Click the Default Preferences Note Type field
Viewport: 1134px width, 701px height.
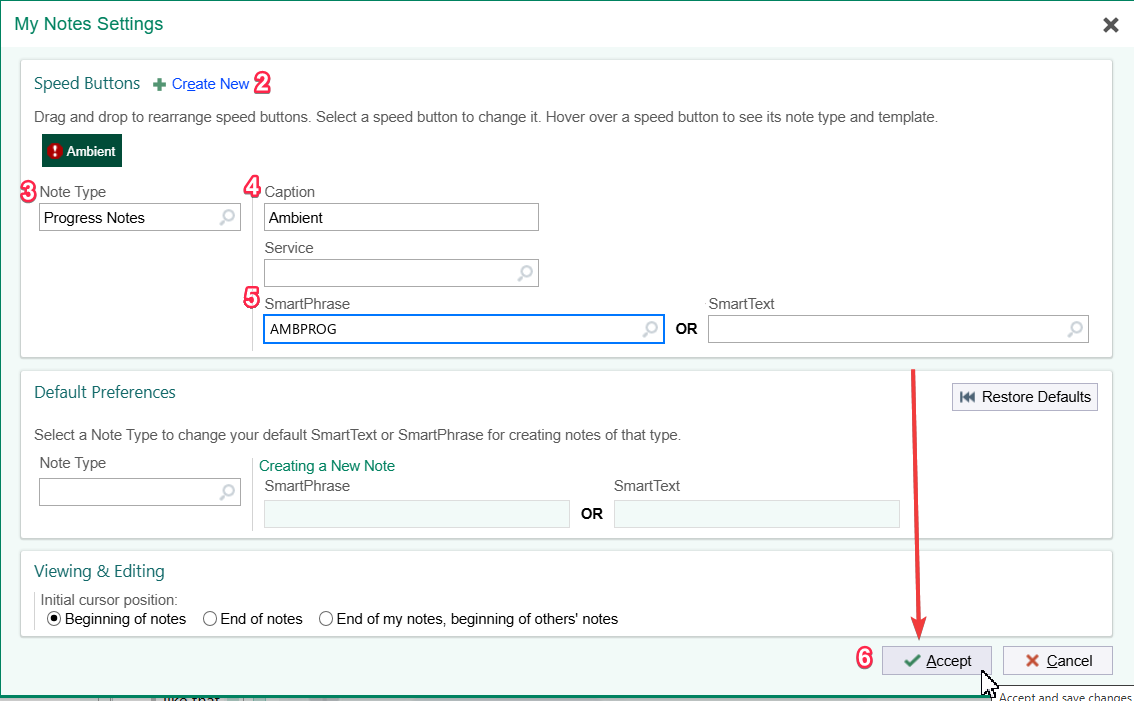coord(140,492)
